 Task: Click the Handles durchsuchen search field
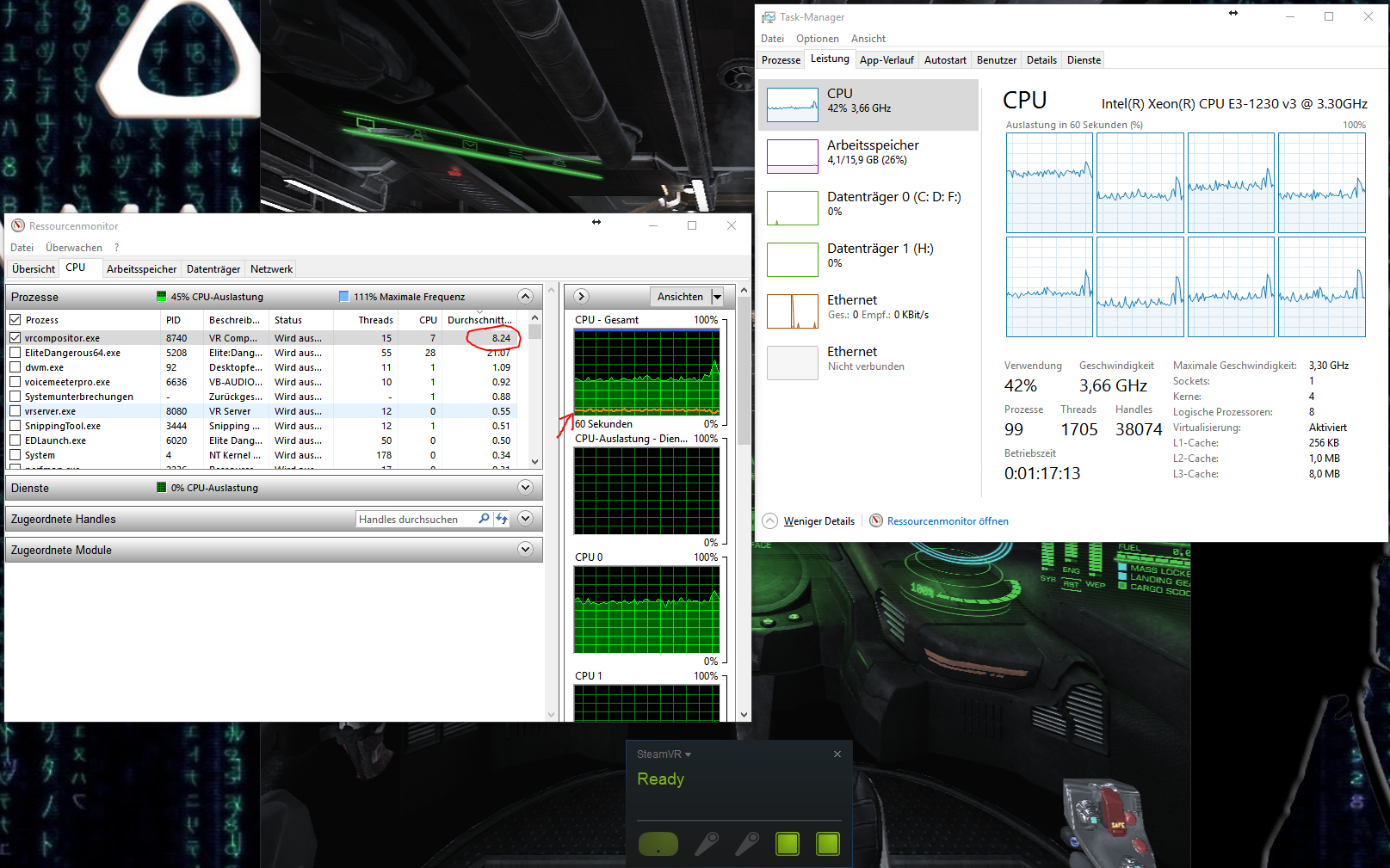click(415, 519)
